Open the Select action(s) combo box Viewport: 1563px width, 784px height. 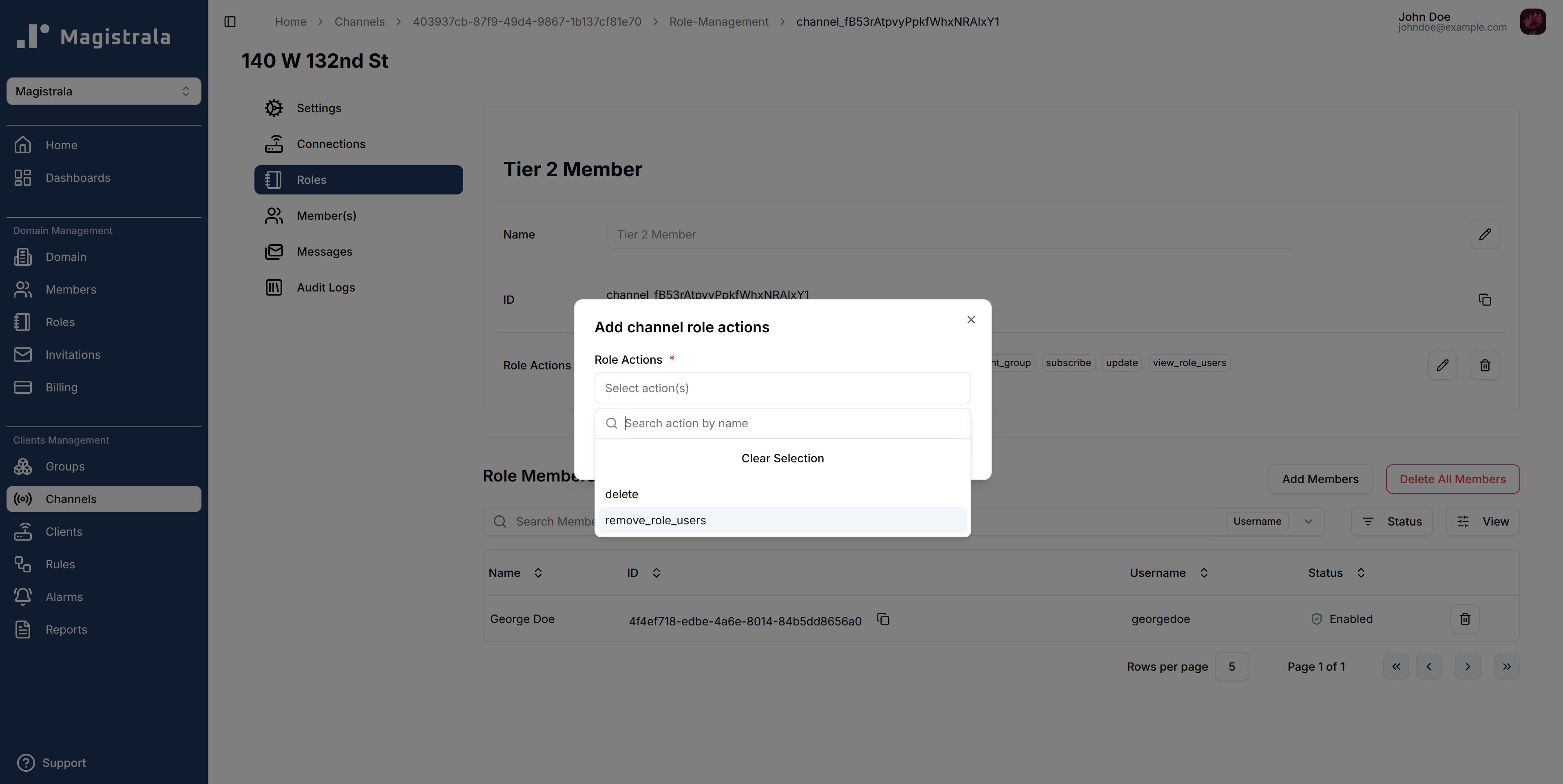click(x=781, y=389)
